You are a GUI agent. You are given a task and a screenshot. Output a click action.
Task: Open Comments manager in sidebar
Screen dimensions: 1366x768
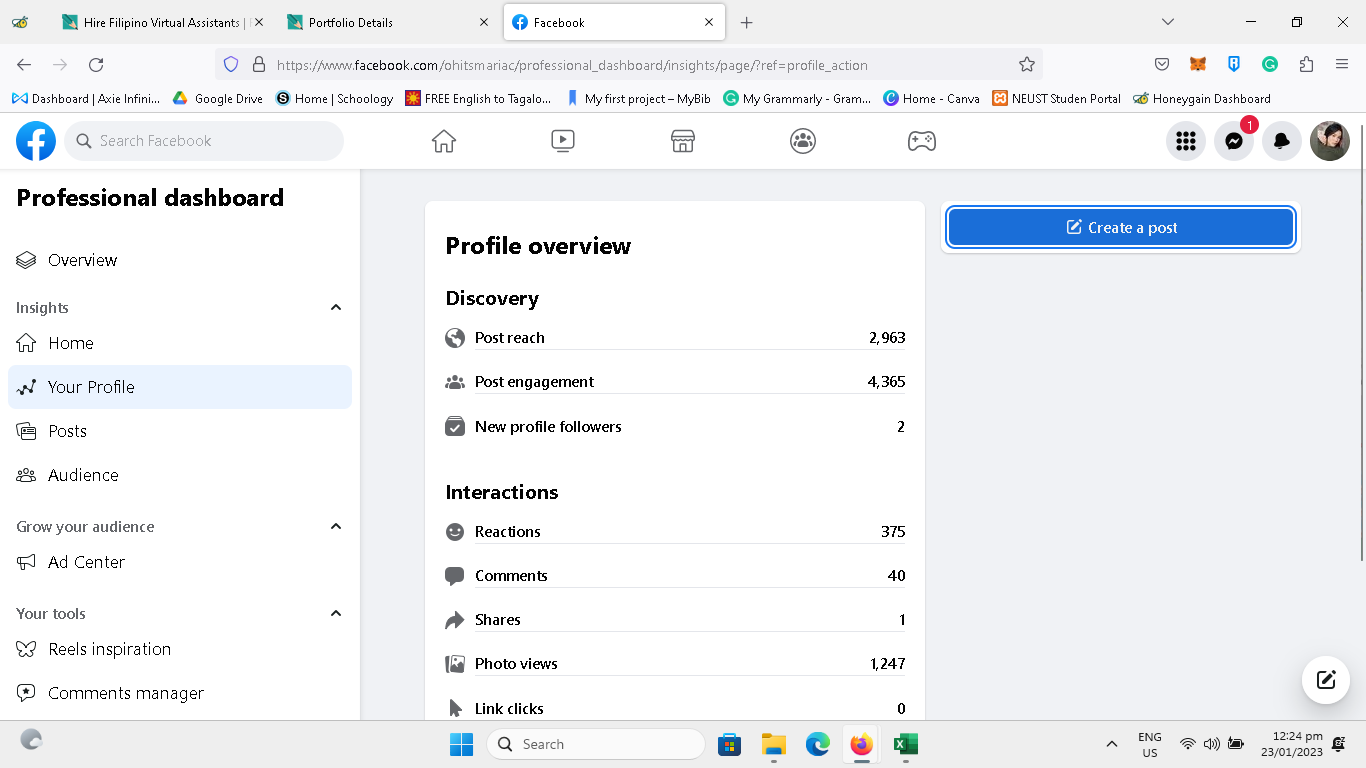(180, 693)
